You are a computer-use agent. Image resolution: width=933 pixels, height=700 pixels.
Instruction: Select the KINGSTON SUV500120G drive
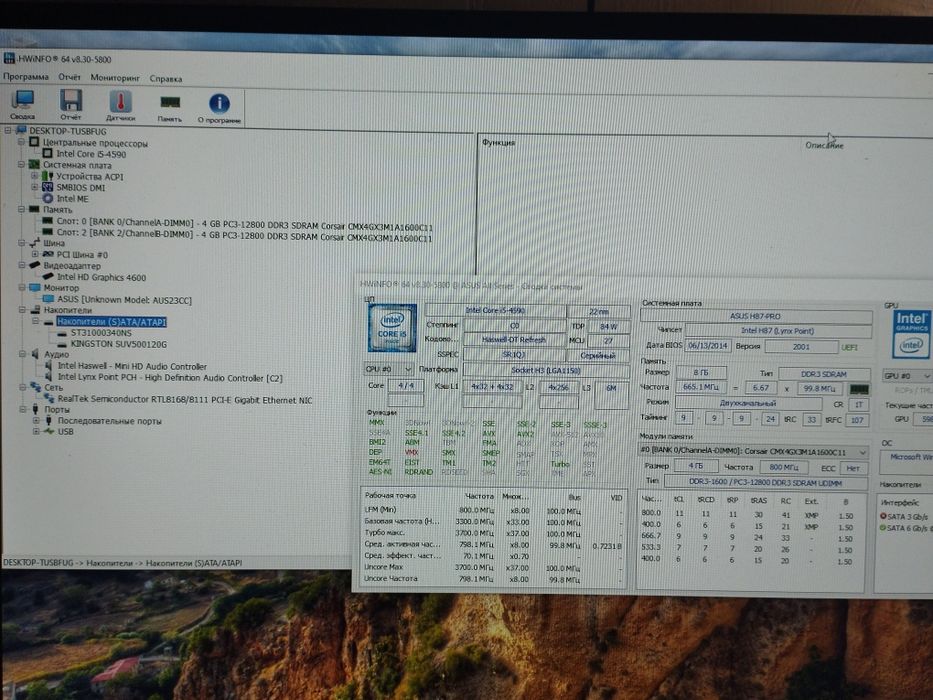pyautogui.click(x=118, y=344)
